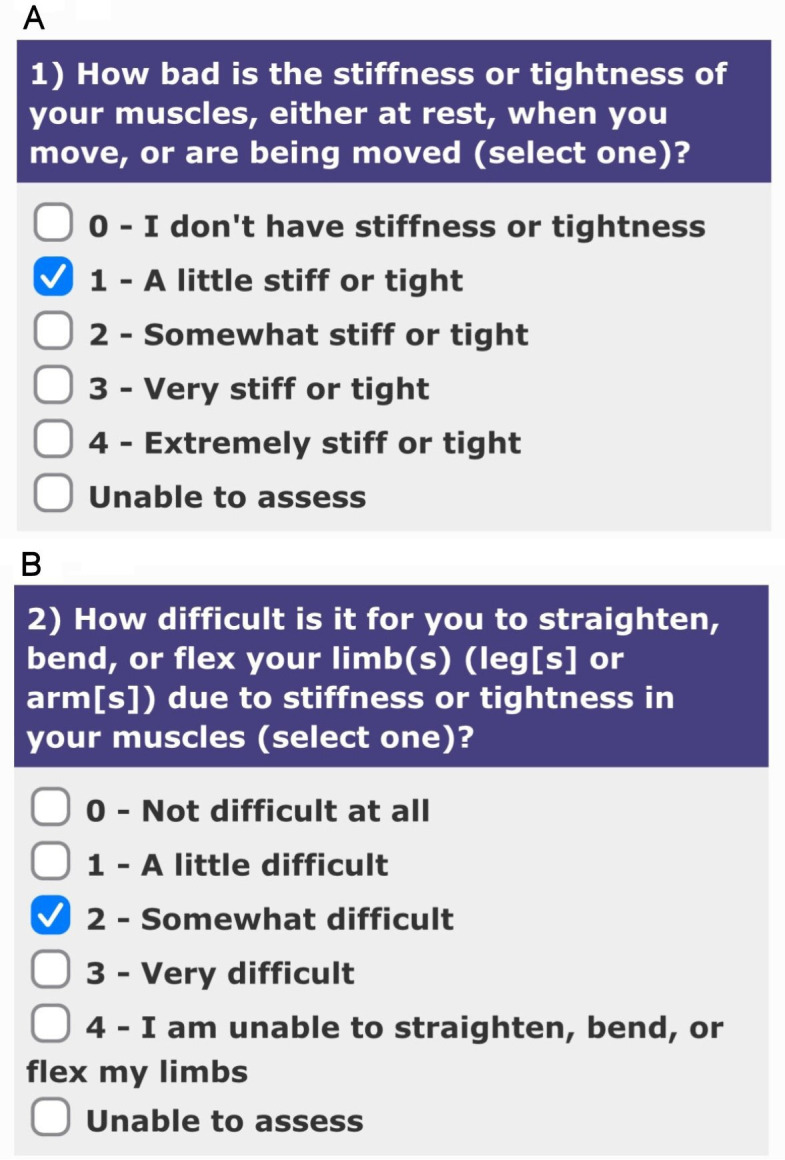Tick '3 - Very difficult' checkbox
Viewport: 785px width, 1160px height.
tap(51, 969)
